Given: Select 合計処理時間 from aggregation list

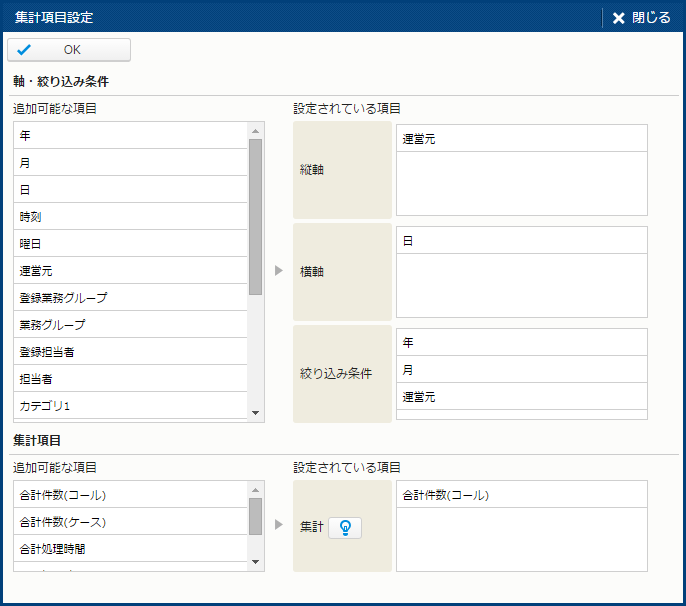Looking at the screenshot, I should coord(130,548).
